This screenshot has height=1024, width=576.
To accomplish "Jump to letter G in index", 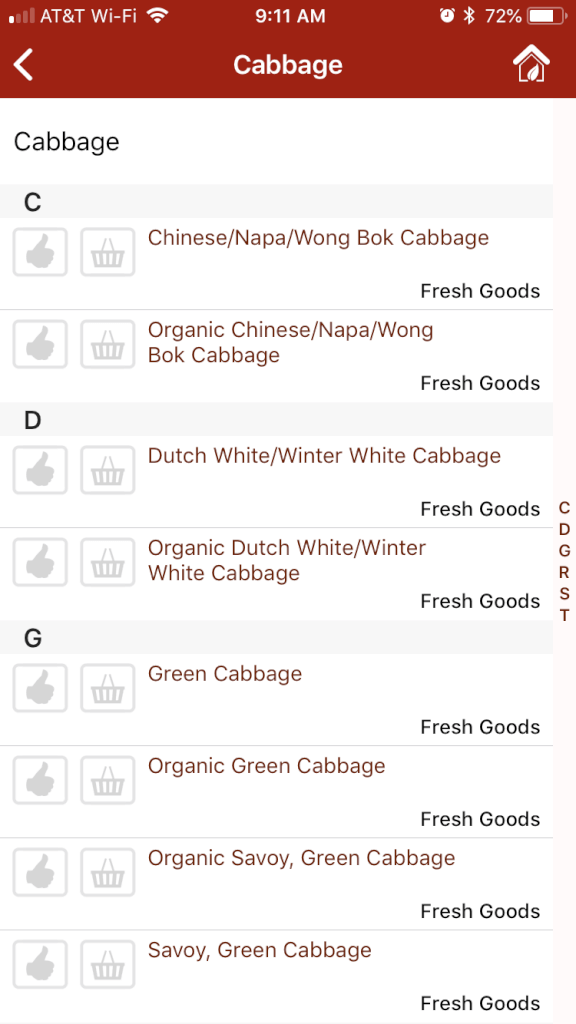I will (x=565, y=551).
